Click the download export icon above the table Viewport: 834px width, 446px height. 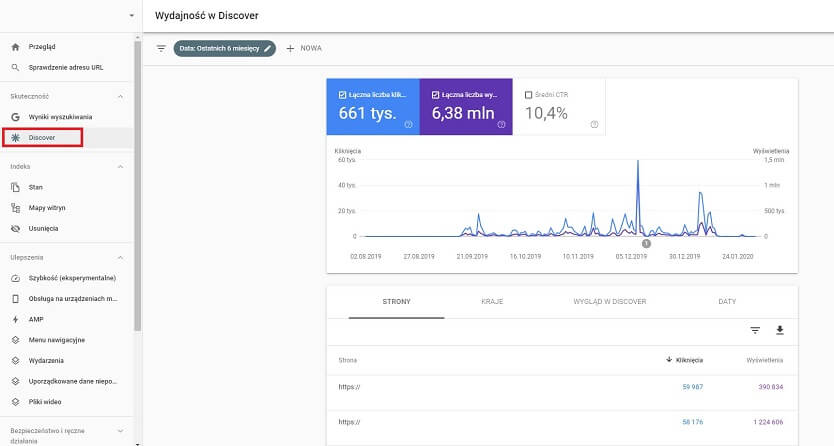(x=780, y=330)
